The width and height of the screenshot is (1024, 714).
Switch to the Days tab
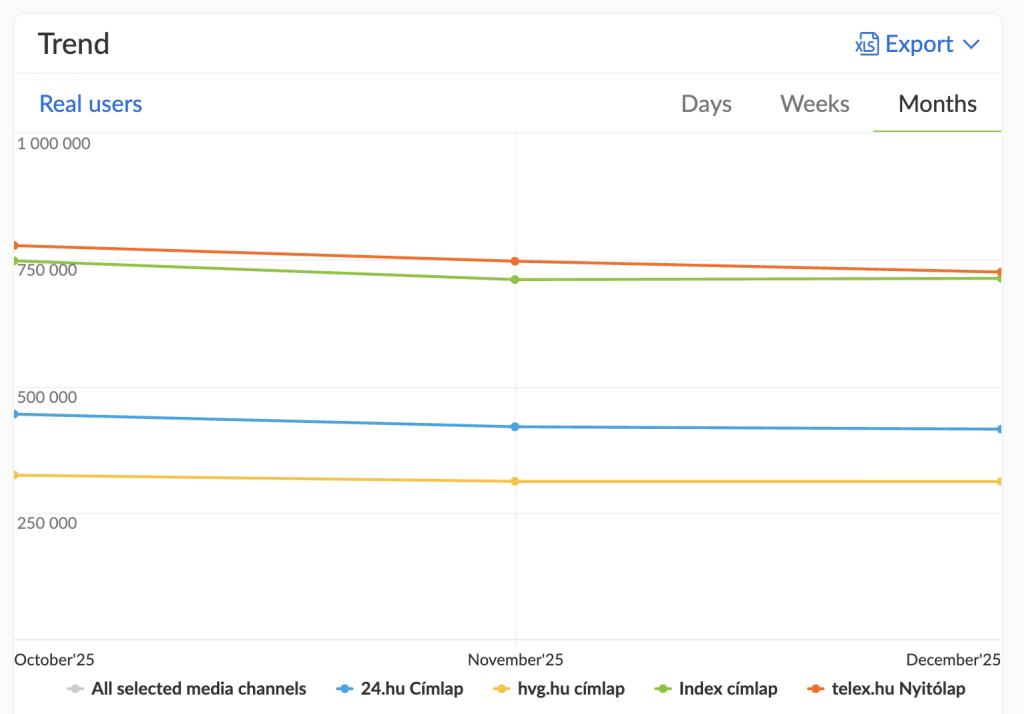[706, 104]
